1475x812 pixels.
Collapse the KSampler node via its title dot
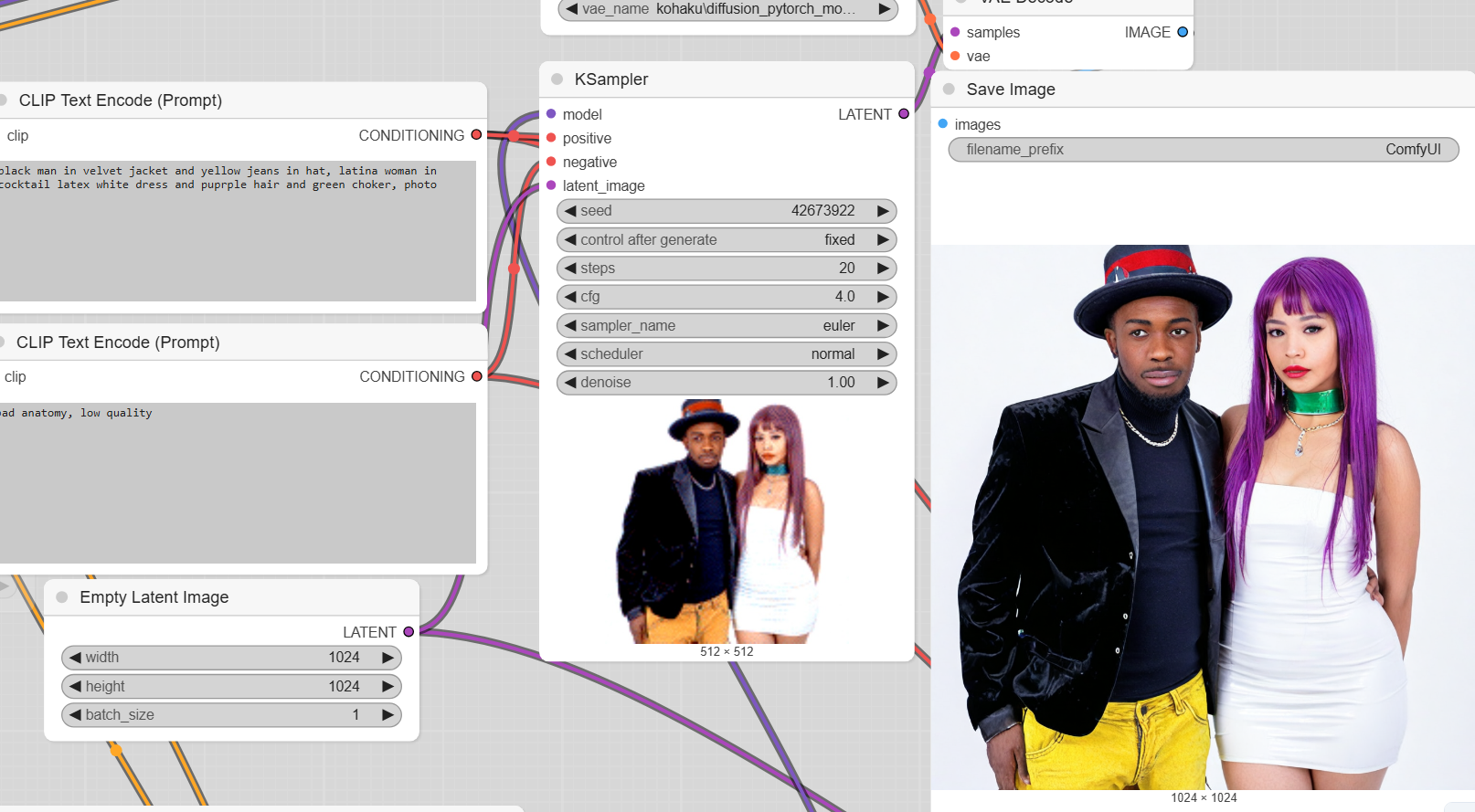click(557, 79)
